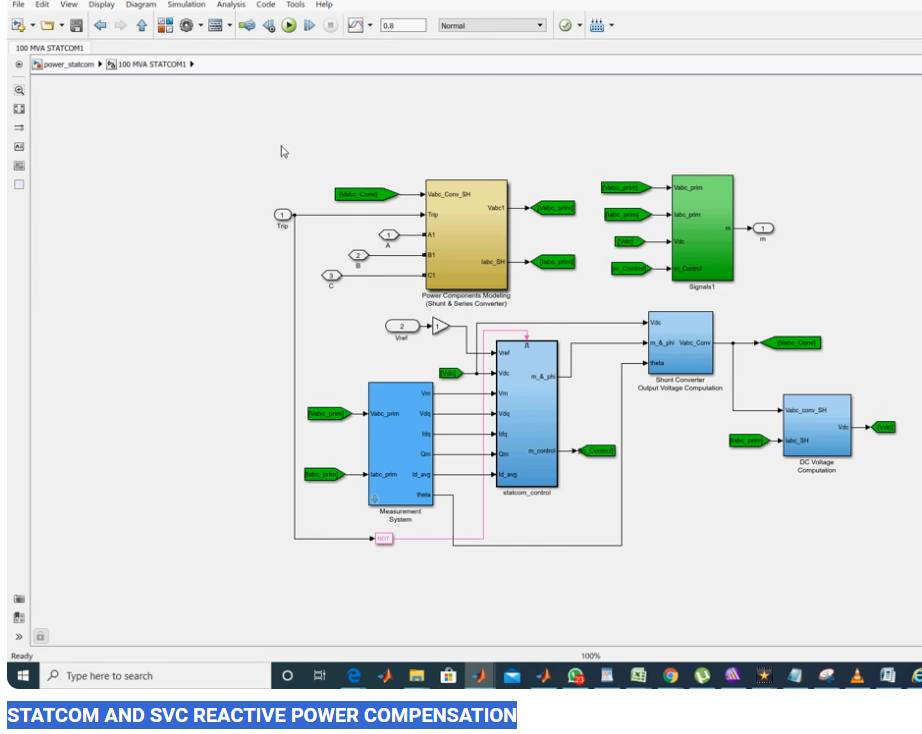Click the taskbar search box
Viewport: 922px width, 734px height.
point(155,676)
